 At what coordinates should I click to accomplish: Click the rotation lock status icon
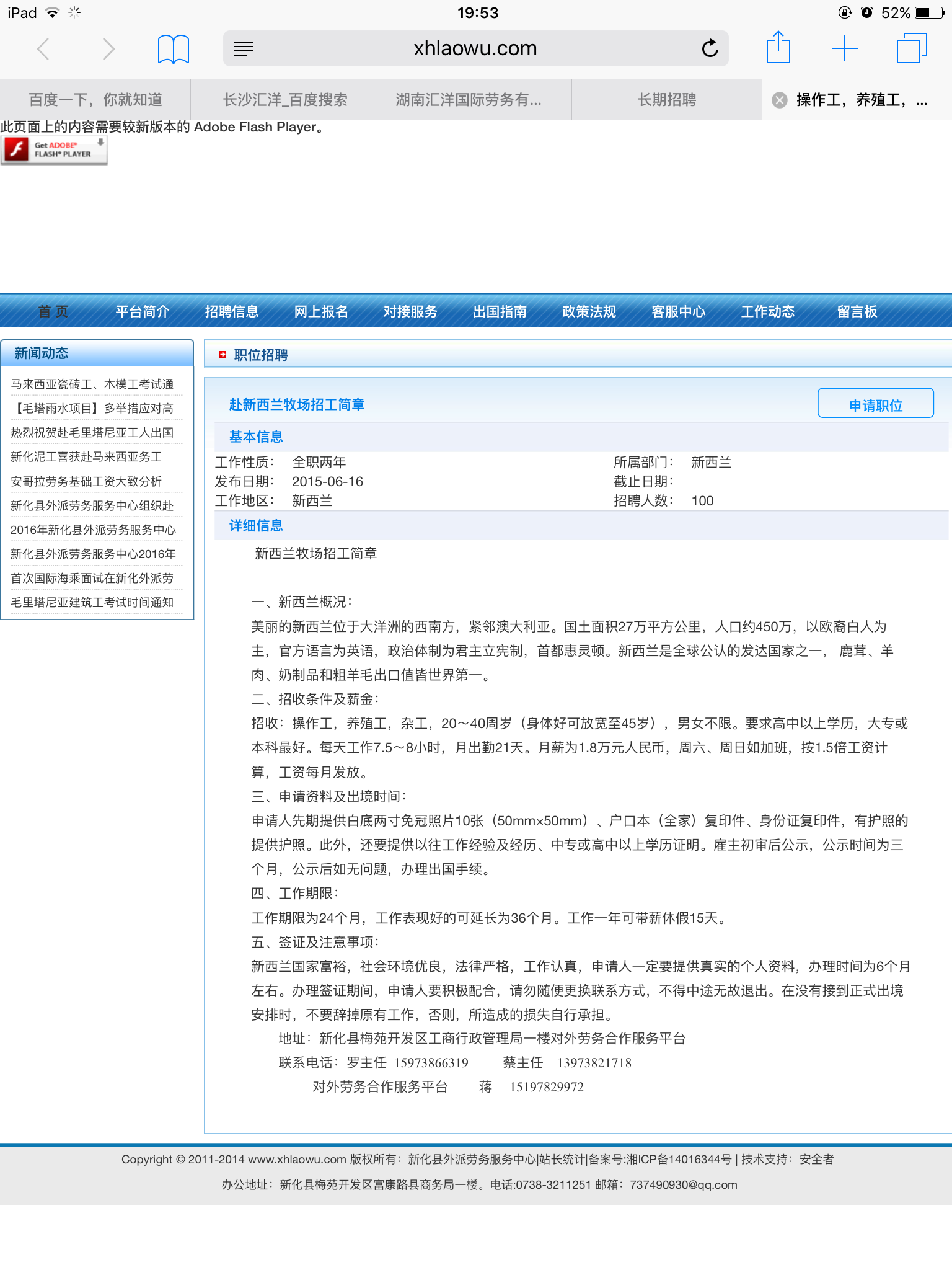tap(845, 12)
